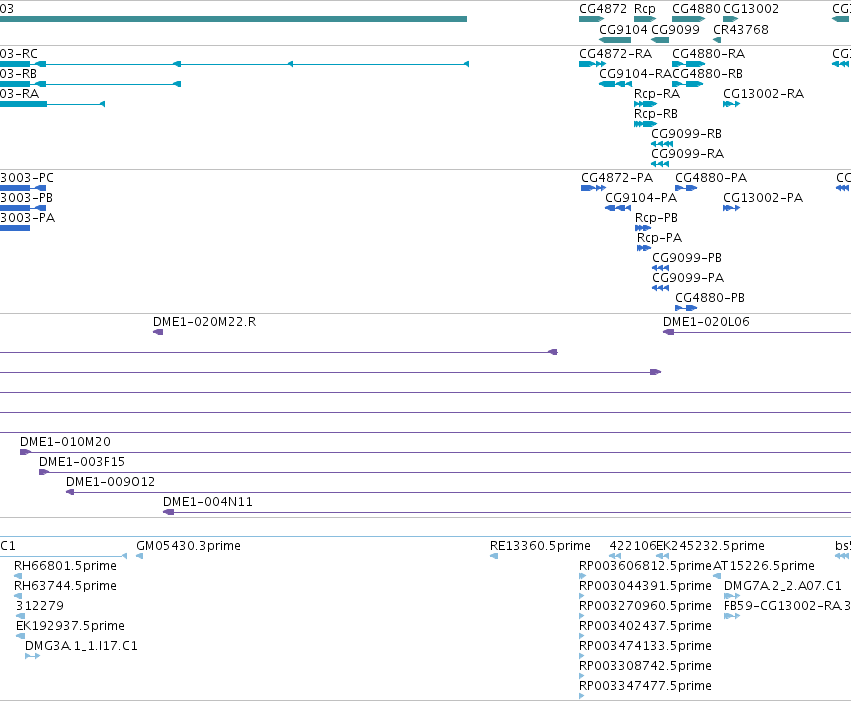Select protein CG4872-PA

tap(593, 188)
